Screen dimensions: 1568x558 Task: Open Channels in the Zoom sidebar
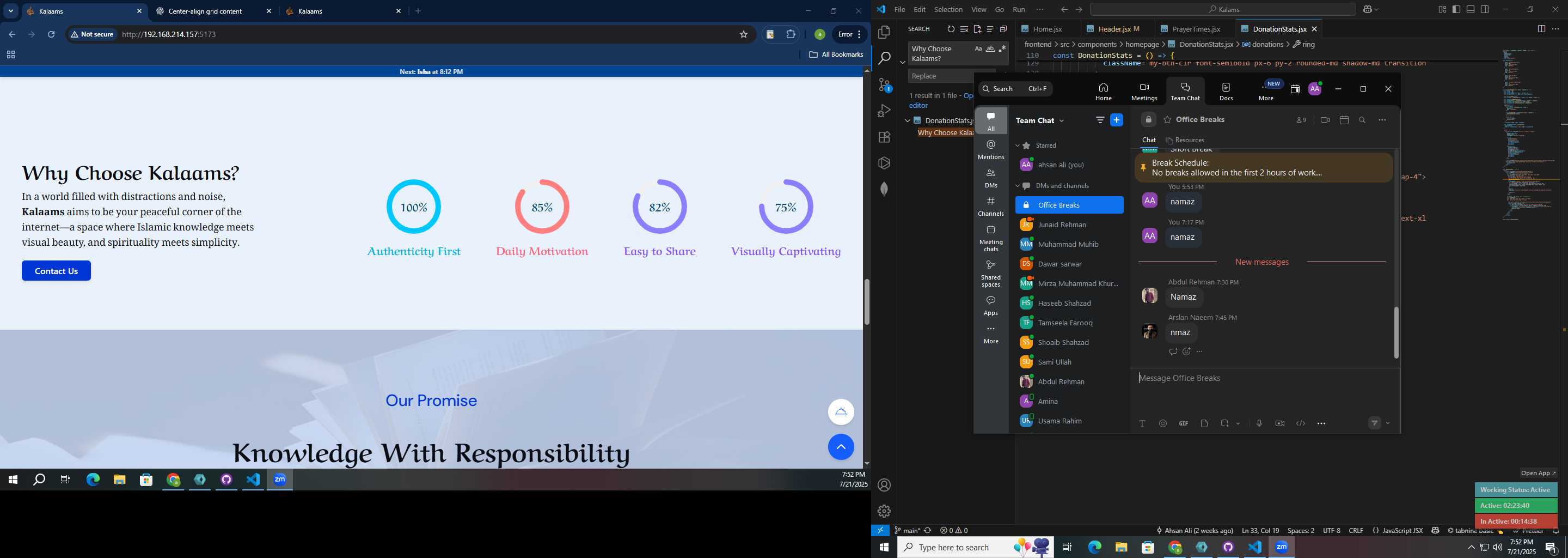(x=990, y=207)
